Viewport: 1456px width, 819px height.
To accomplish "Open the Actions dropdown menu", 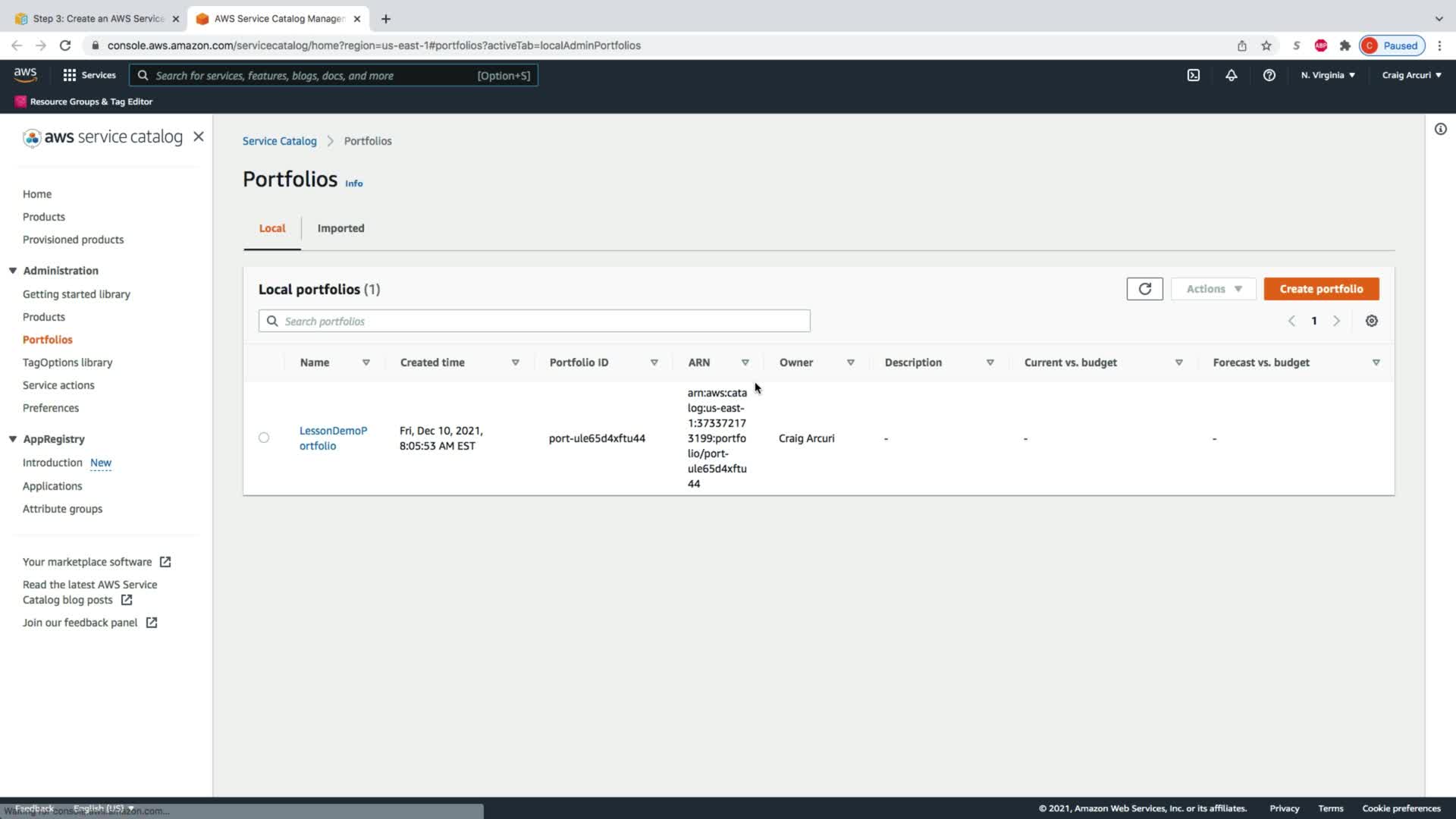I will (1213, 289).
